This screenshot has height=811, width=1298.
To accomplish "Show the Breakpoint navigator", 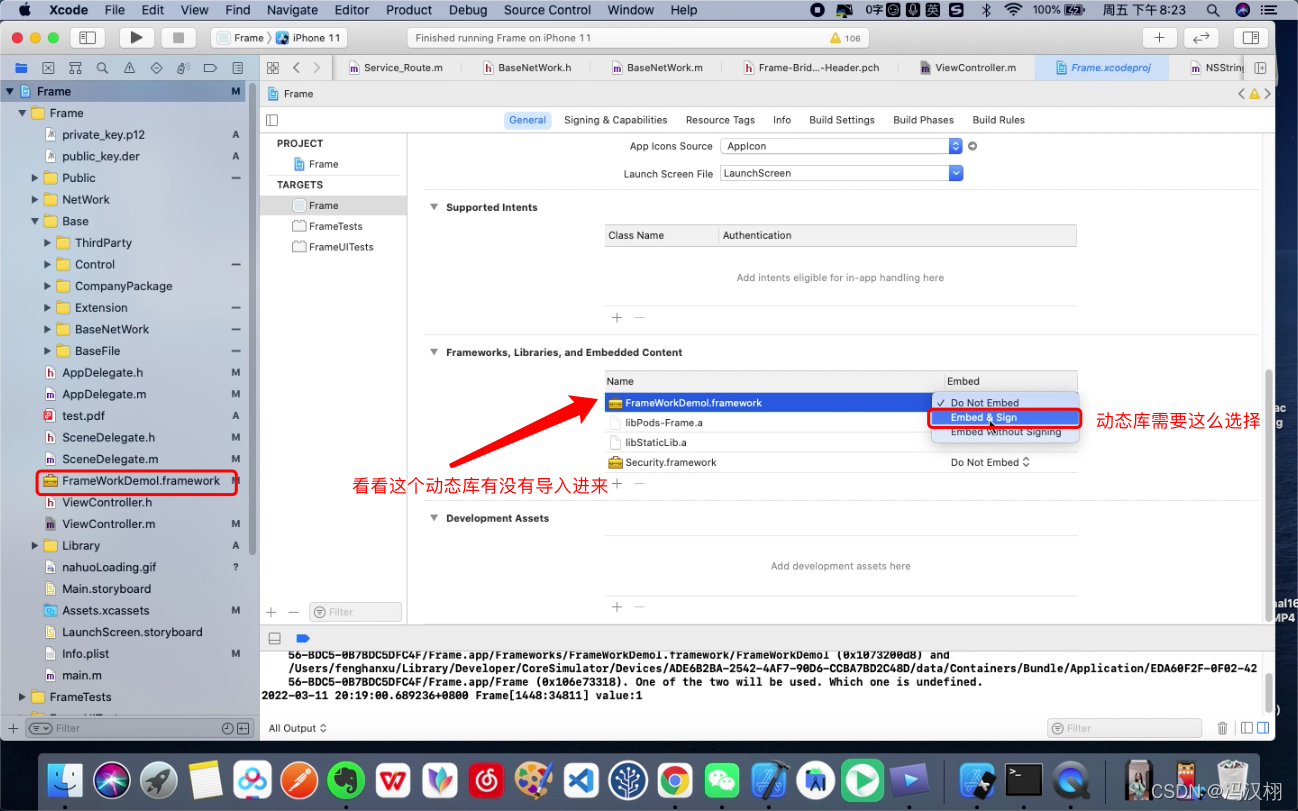I will coord(210,68).
